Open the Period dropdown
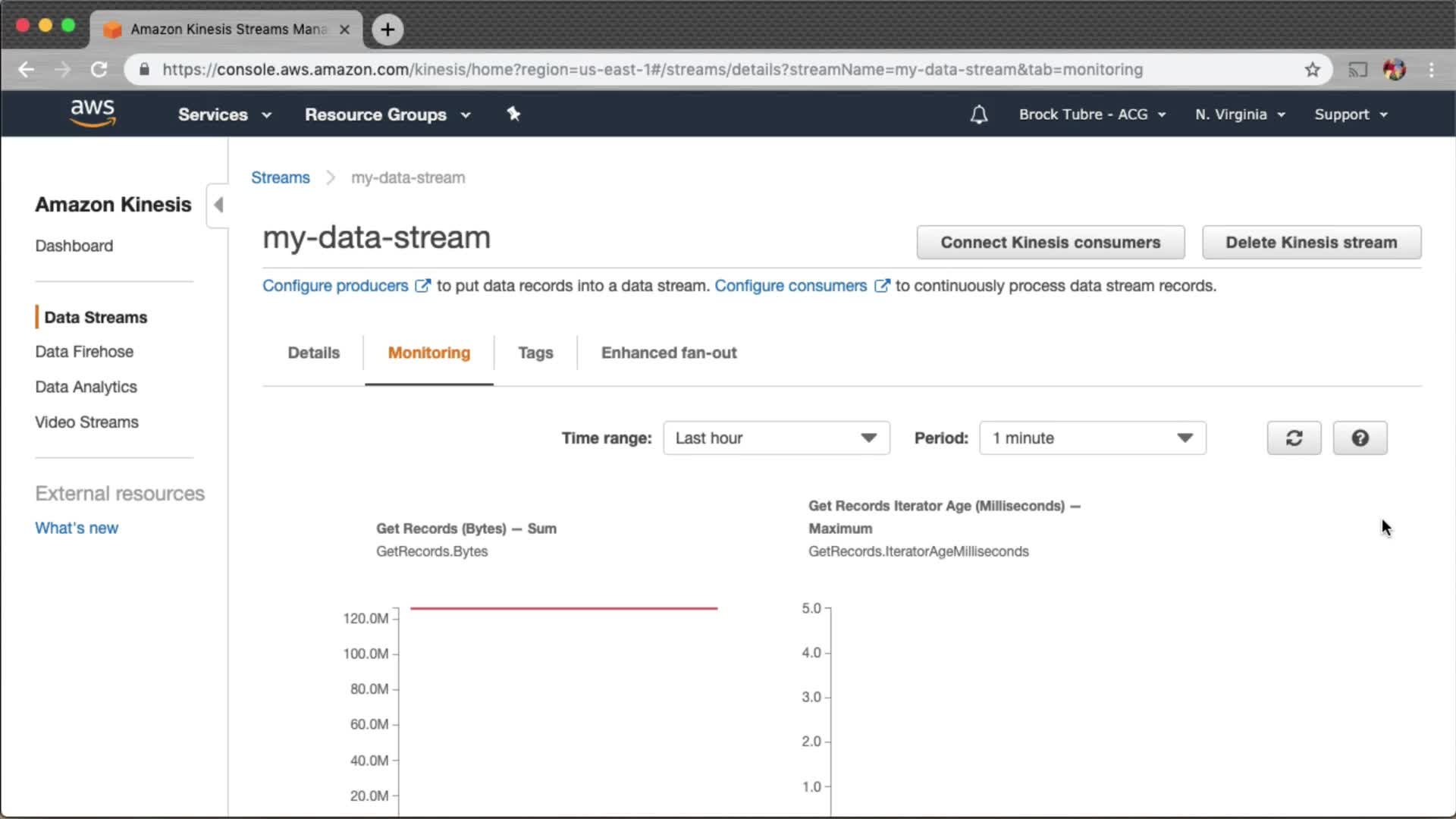Screen dimensions: 1456x819 click(x=1092, y=438)
